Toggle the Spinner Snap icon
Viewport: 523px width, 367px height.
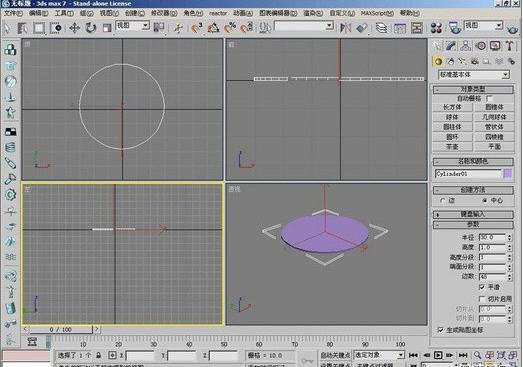click(x=246, y=28)
